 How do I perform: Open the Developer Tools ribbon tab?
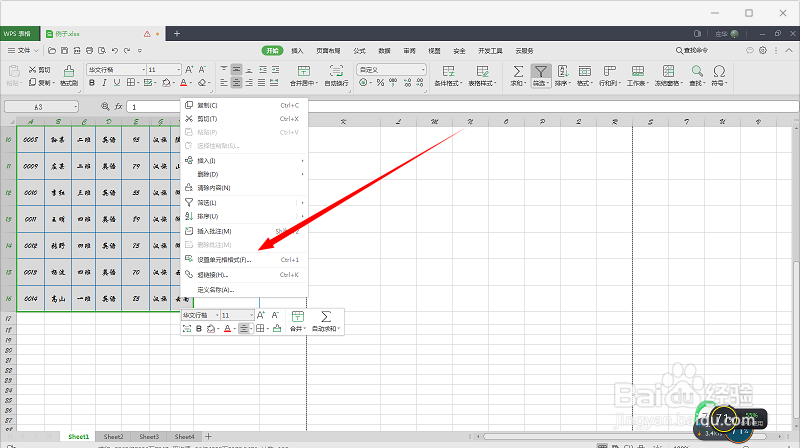490,51
